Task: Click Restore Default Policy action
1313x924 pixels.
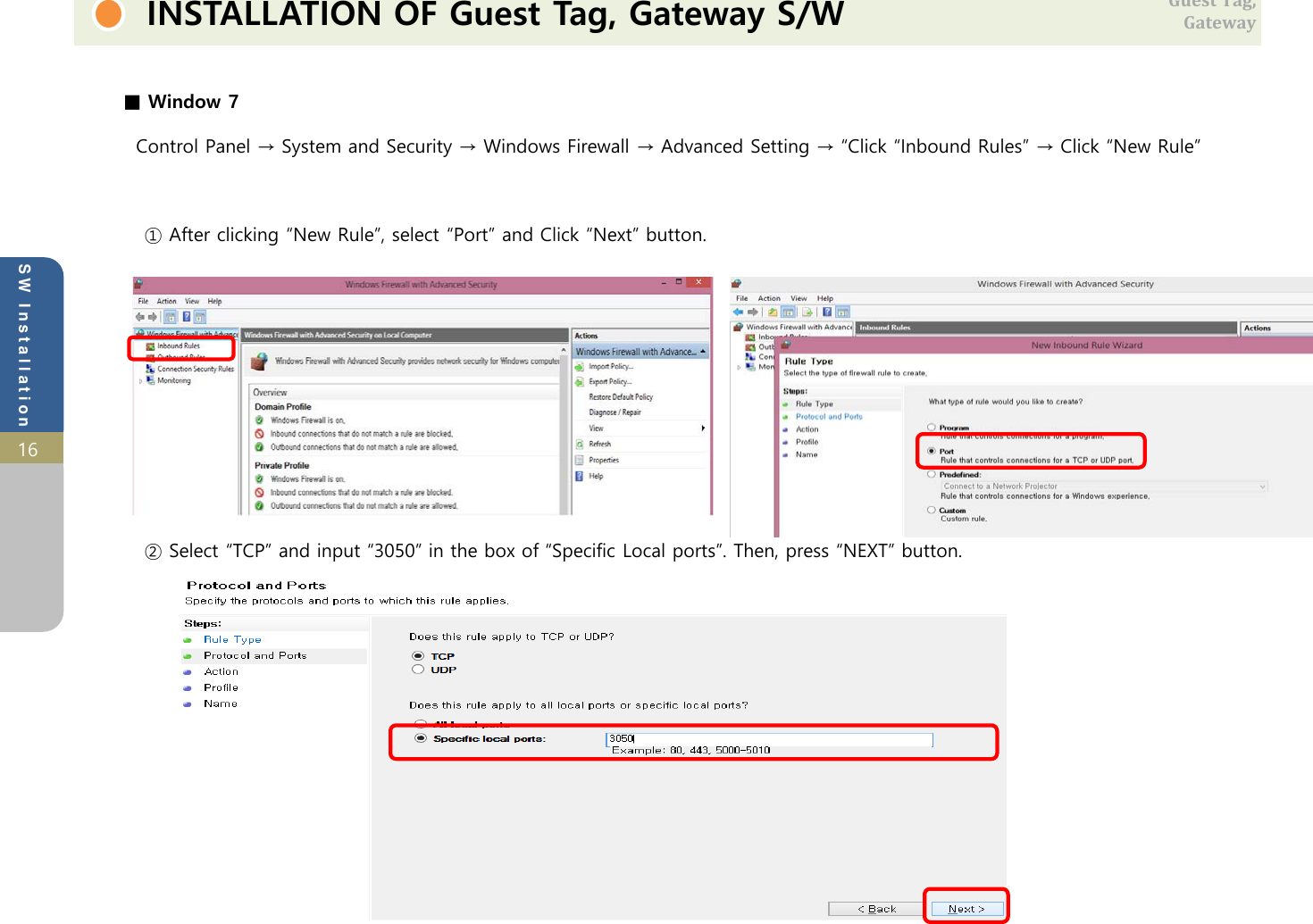Action: (x=621, y=397)
